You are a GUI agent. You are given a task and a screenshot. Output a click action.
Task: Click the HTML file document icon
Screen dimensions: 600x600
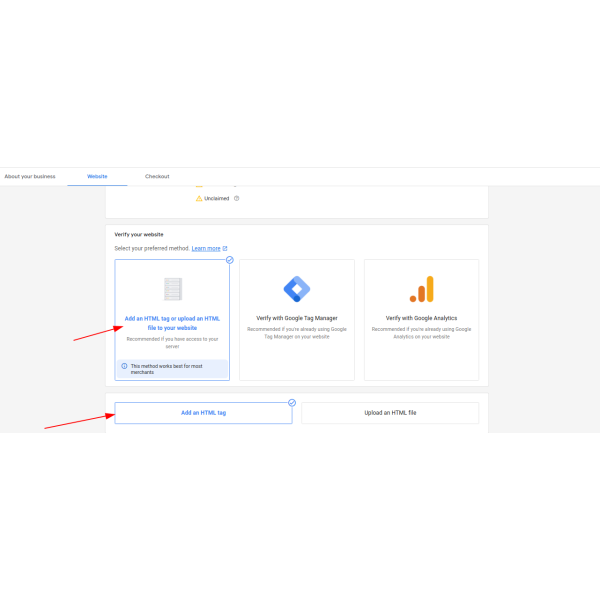click(172, 289)
